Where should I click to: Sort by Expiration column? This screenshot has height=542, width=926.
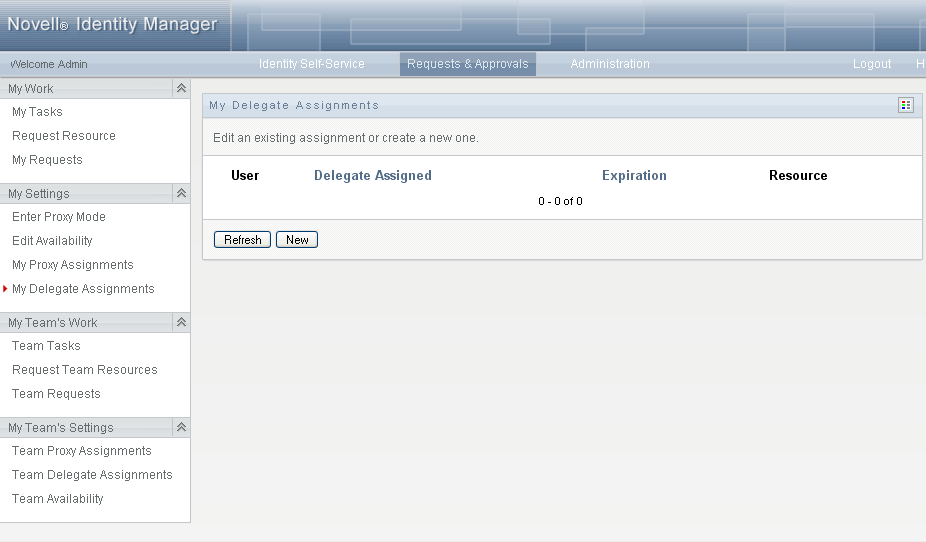coord(634,175)
